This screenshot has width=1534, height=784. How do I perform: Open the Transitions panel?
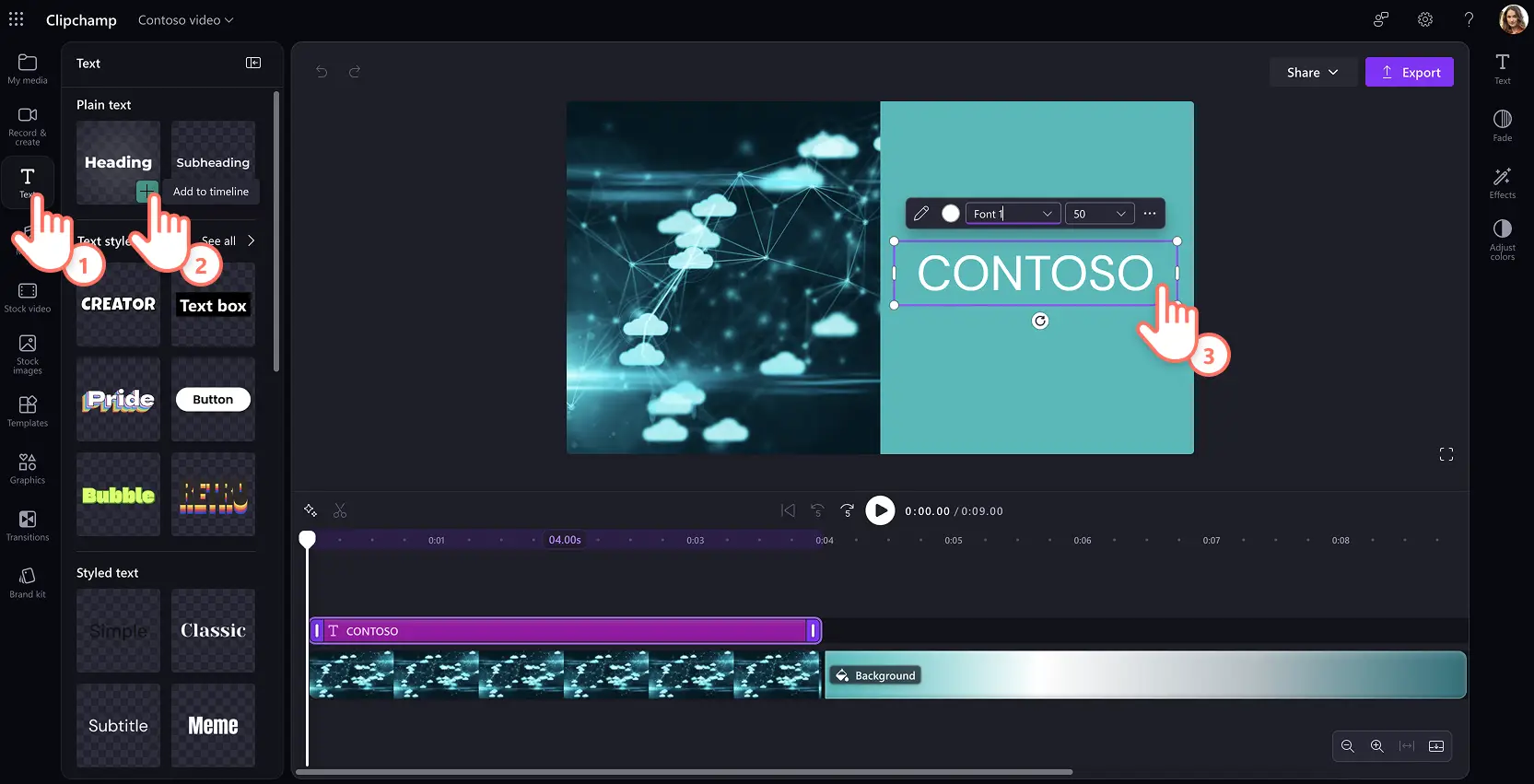click(28, 525)
